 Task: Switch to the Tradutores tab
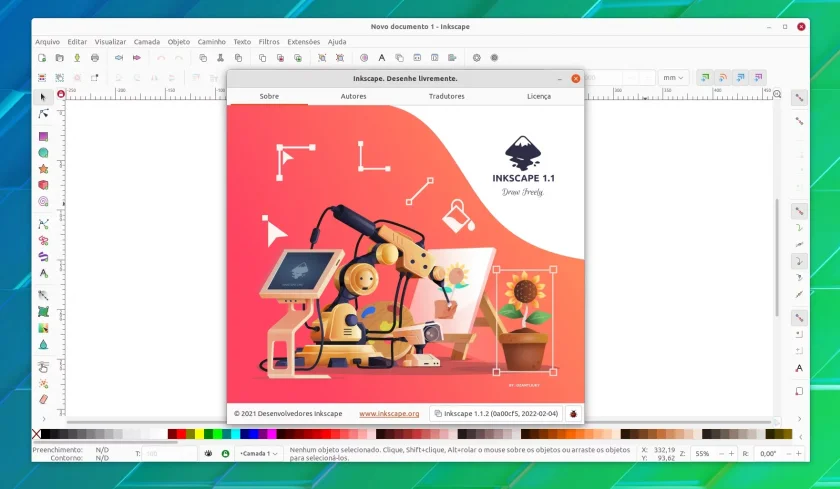pyautogui.click(x=447, y=96)
